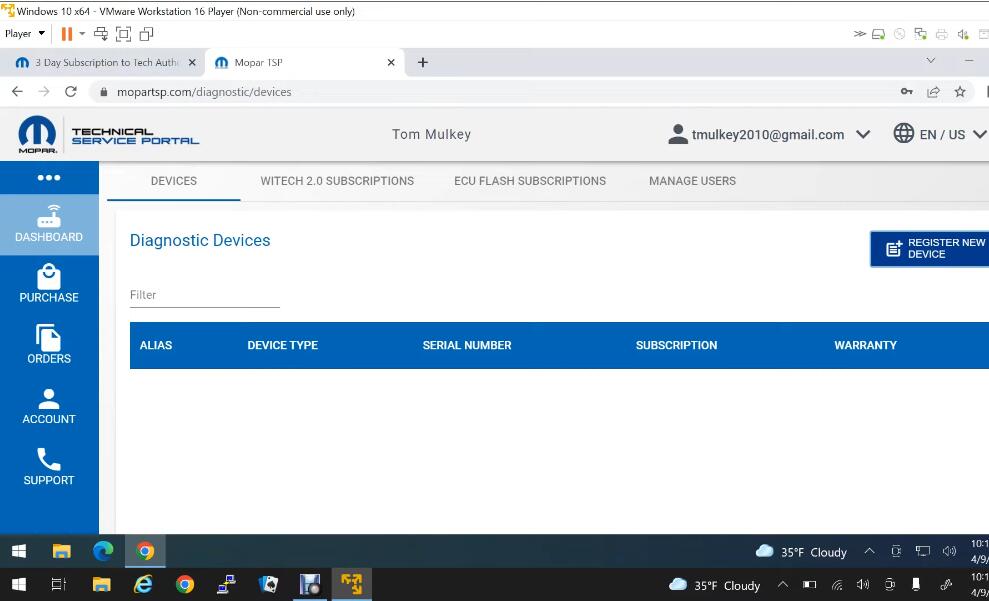Click the VMware hard disk device icon
989x601 pixels.
pyautogui.click(x=878, y=34)
